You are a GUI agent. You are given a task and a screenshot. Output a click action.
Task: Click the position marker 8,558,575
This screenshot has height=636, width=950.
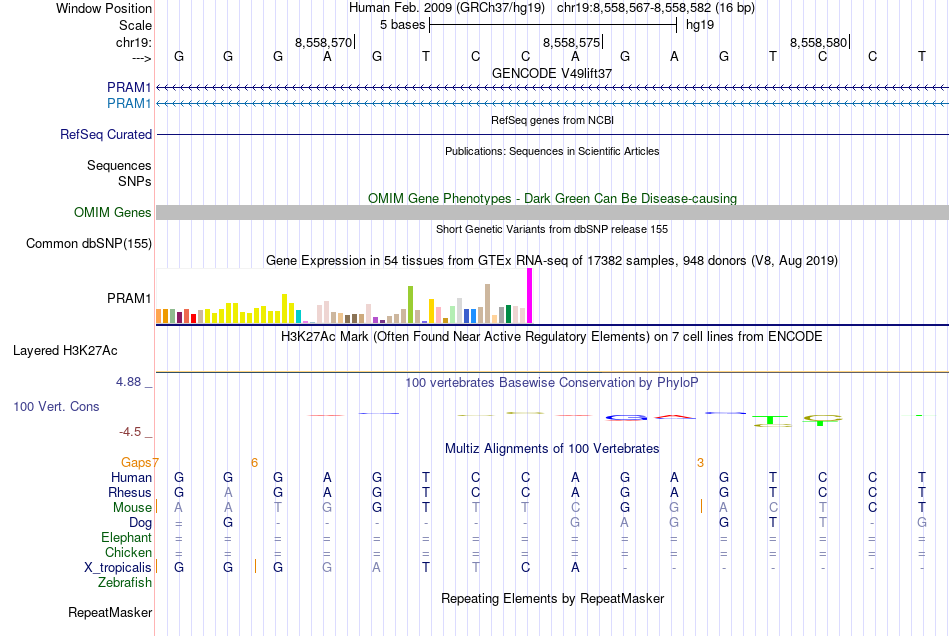pyautogui.click(x=571, y=42)
